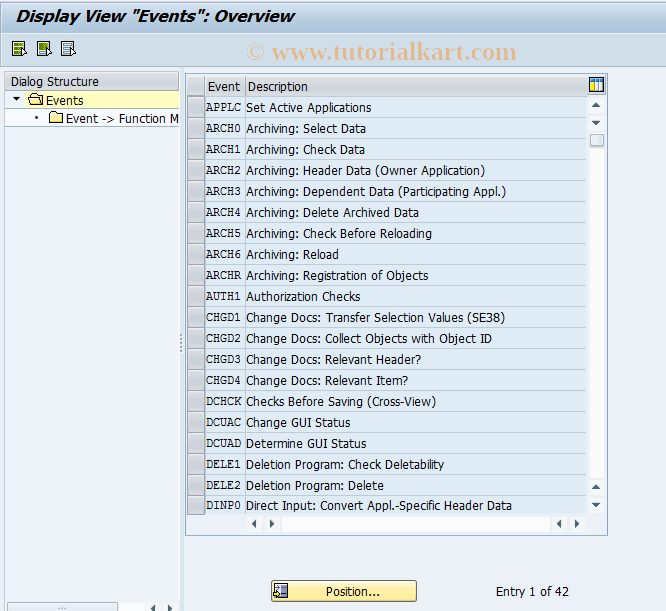The width and height of the screenshot is (666, 611).
Task: Click the lower page down arrow of table scrollbar
Action: pyautogui.click(x=596, y=505)
